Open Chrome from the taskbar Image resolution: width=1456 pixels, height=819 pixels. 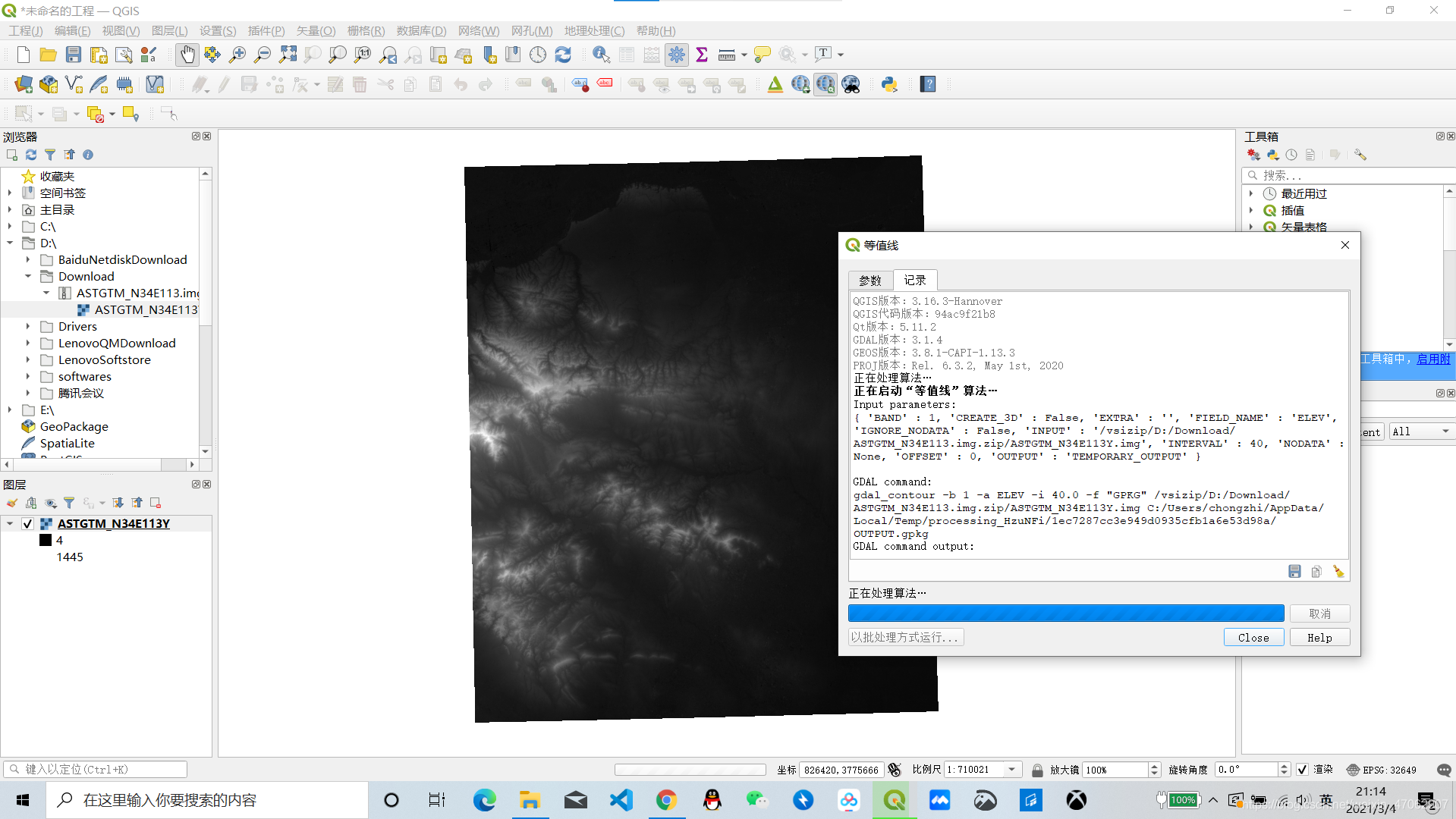pos(666,800)
